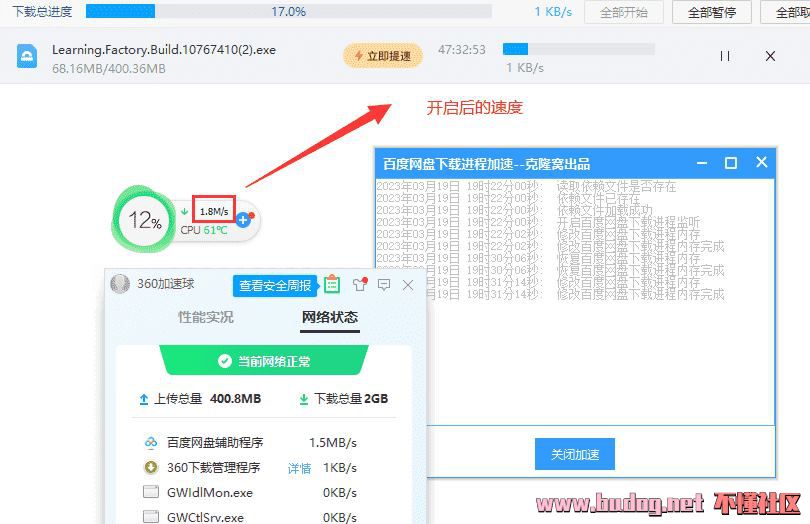Viewport: 810px width, 524px height.
Task: Click the 360下载管理程序 download icon
Action: coord(150,467)
